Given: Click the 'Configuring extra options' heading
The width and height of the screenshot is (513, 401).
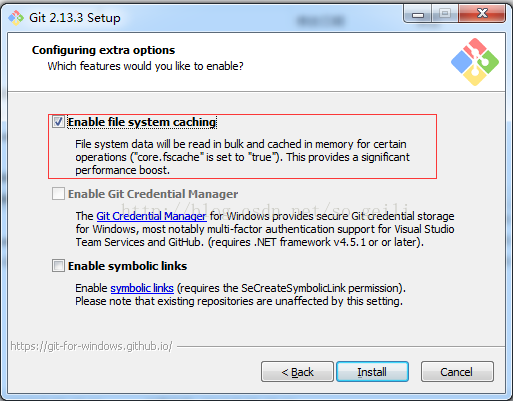Looking at the screenshot, I should [x=103, y=50].
